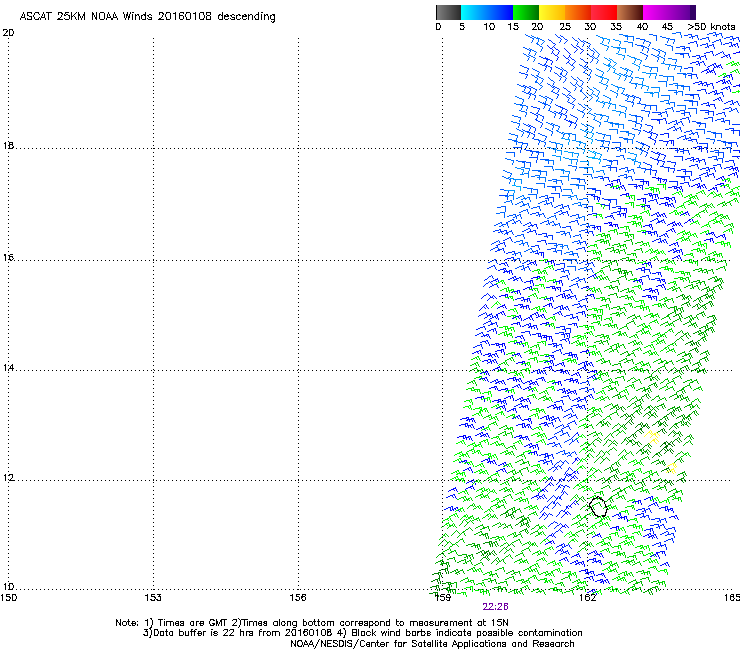Click the legend label '25'

[x=565, y=27]
